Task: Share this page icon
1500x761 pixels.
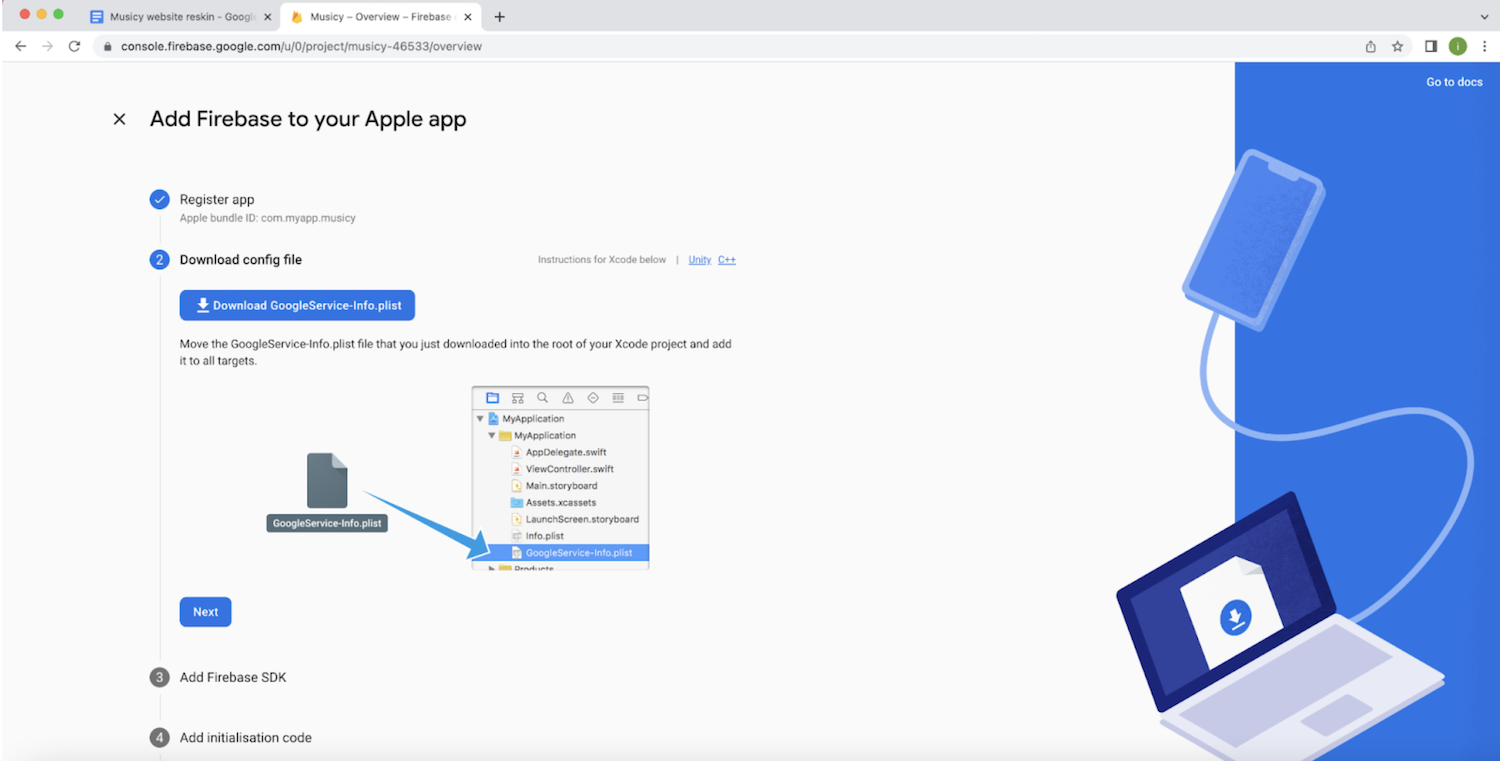Action: tap(1371, 46)
